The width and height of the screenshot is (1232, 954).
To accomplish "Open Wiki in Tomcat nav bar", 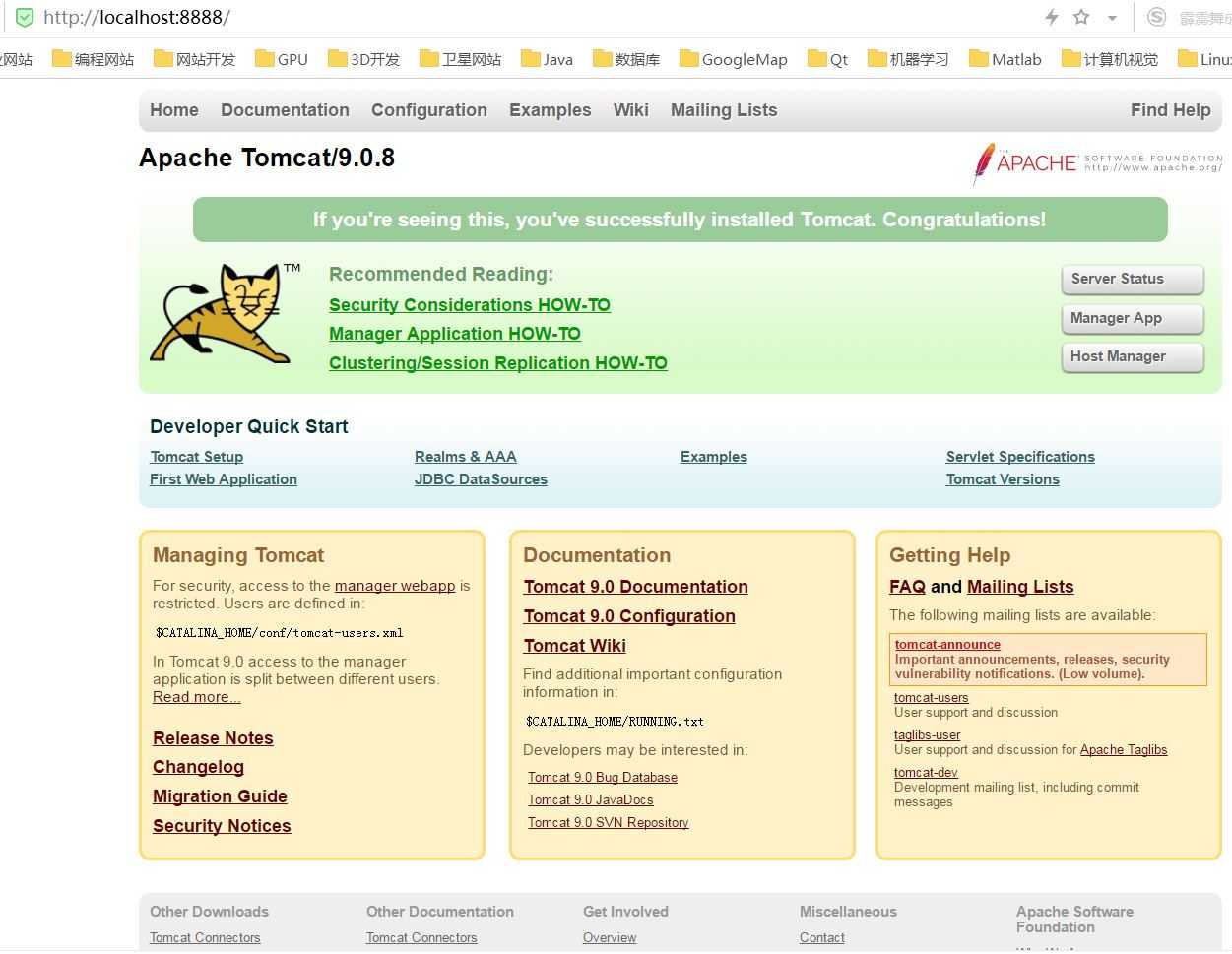I will (x=630, y=110).
